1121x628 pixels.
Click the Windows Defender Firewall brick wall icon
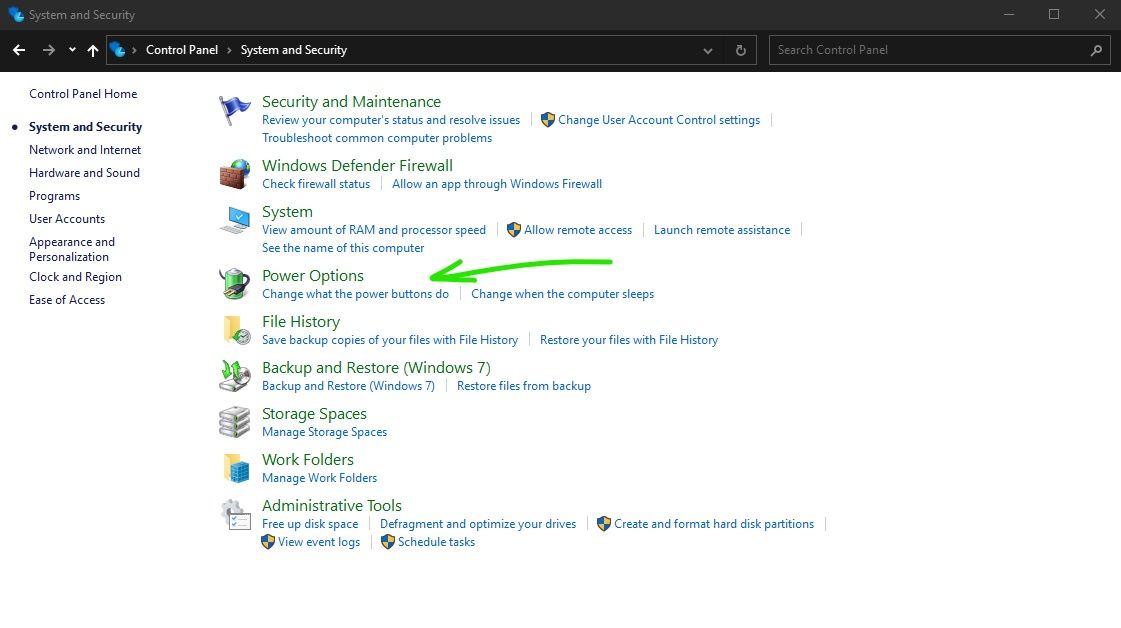(234, 174)
